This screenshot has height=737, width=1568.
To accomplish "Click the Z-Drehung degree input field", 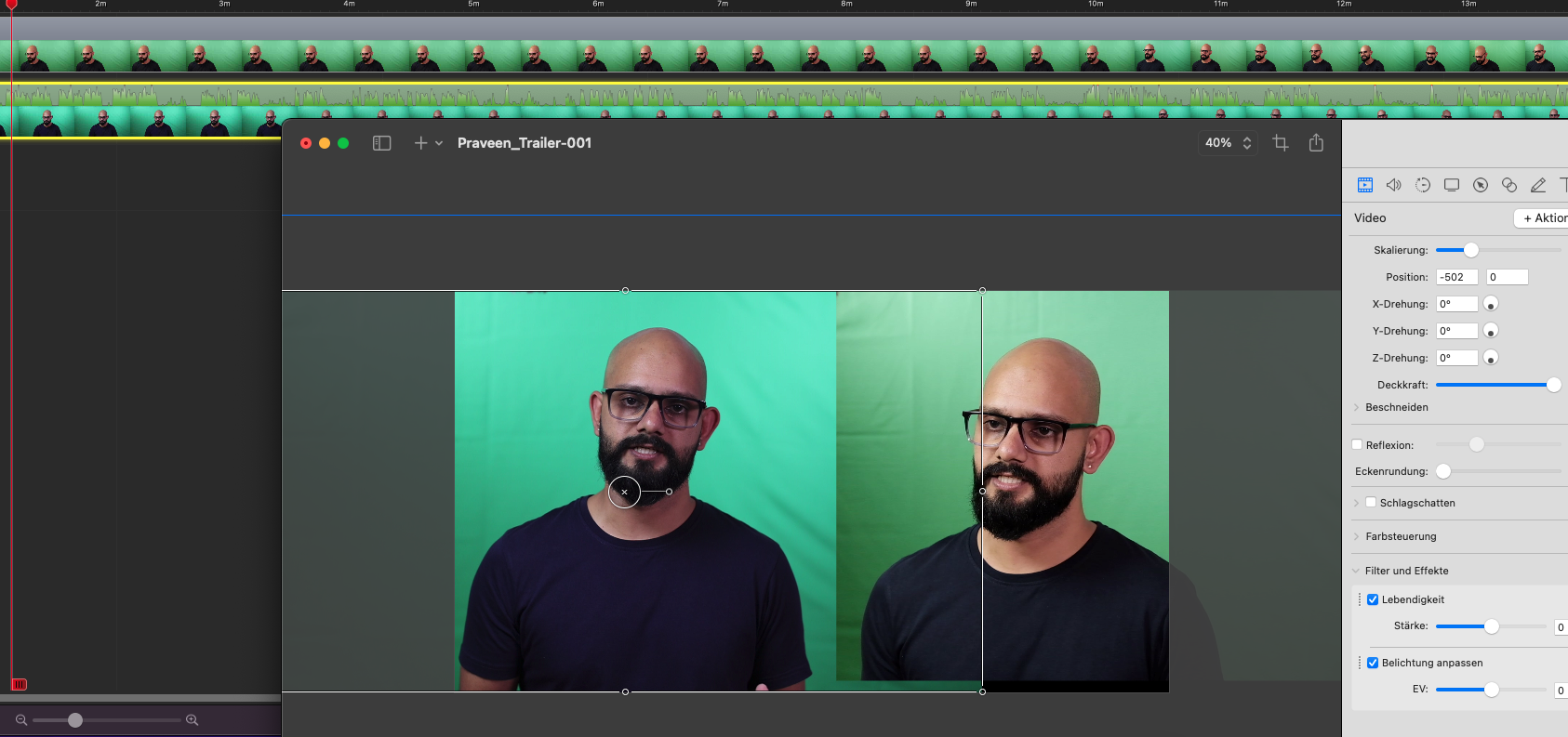I will [1457, 358].
